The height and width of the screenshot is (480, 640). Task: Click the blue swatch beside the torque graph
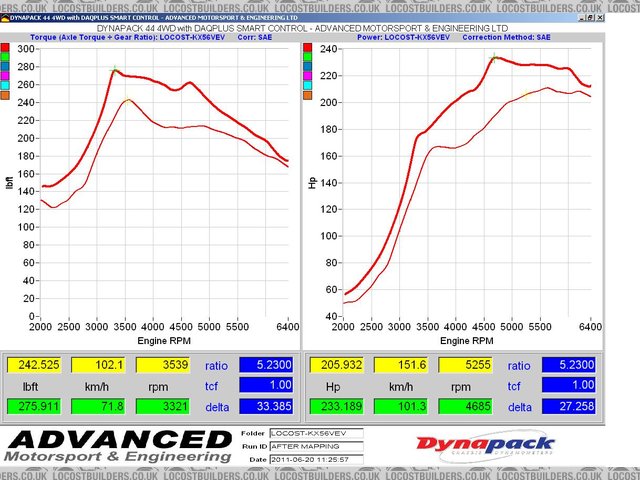[x=7, y=71]
